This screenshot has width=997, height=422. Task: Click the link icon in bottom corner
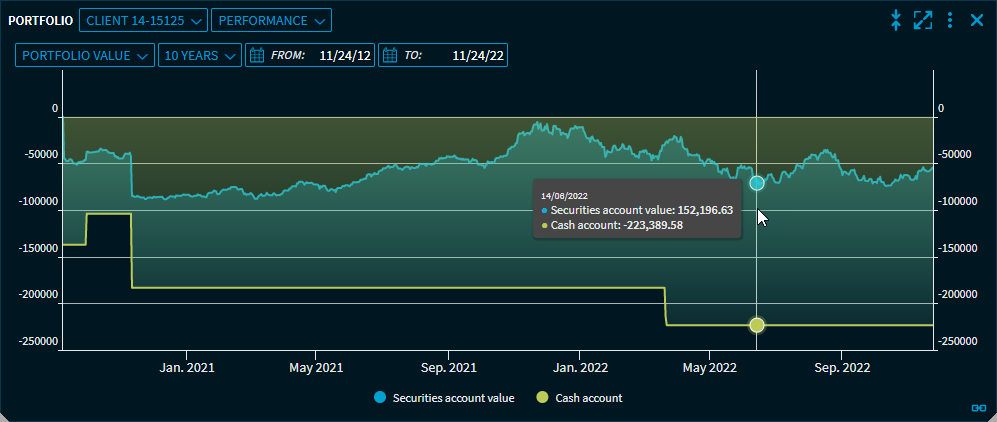coord(979,407)
